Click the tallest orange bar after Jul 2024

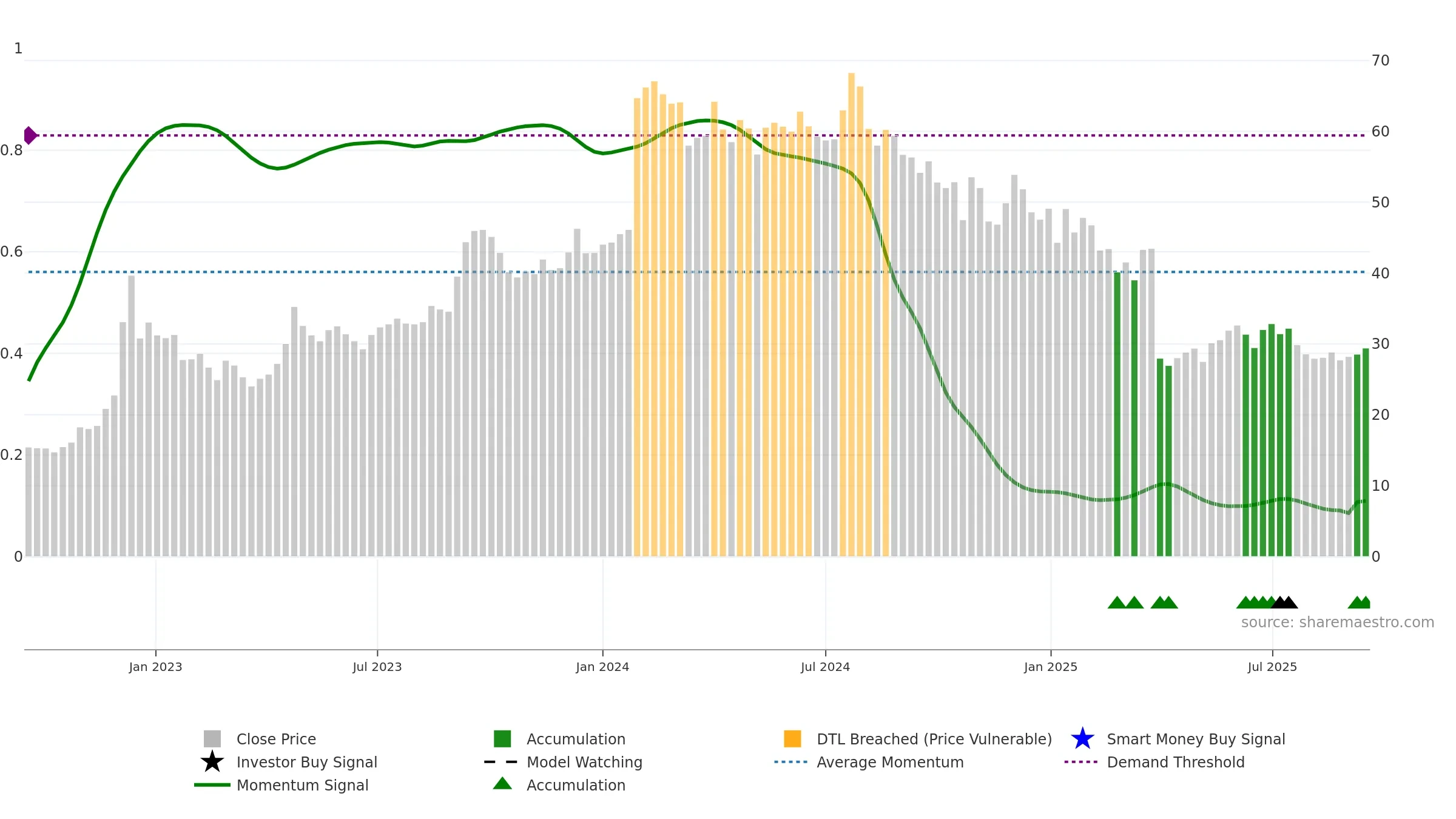851,314
